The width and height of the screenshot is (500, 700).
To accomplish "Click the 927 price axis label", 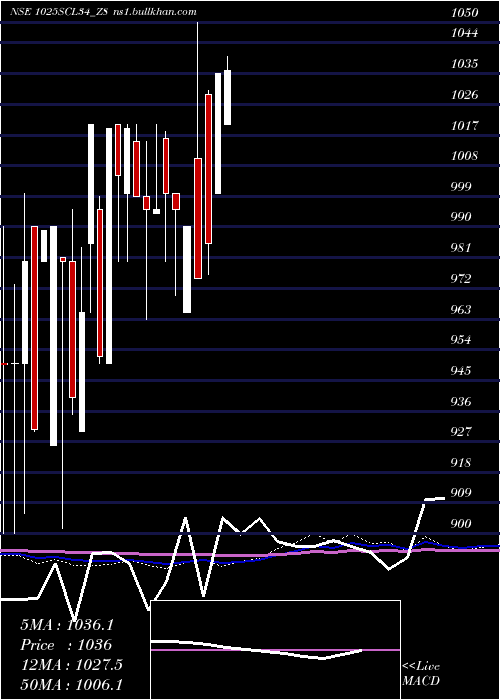I will click(x=461, y=432).
